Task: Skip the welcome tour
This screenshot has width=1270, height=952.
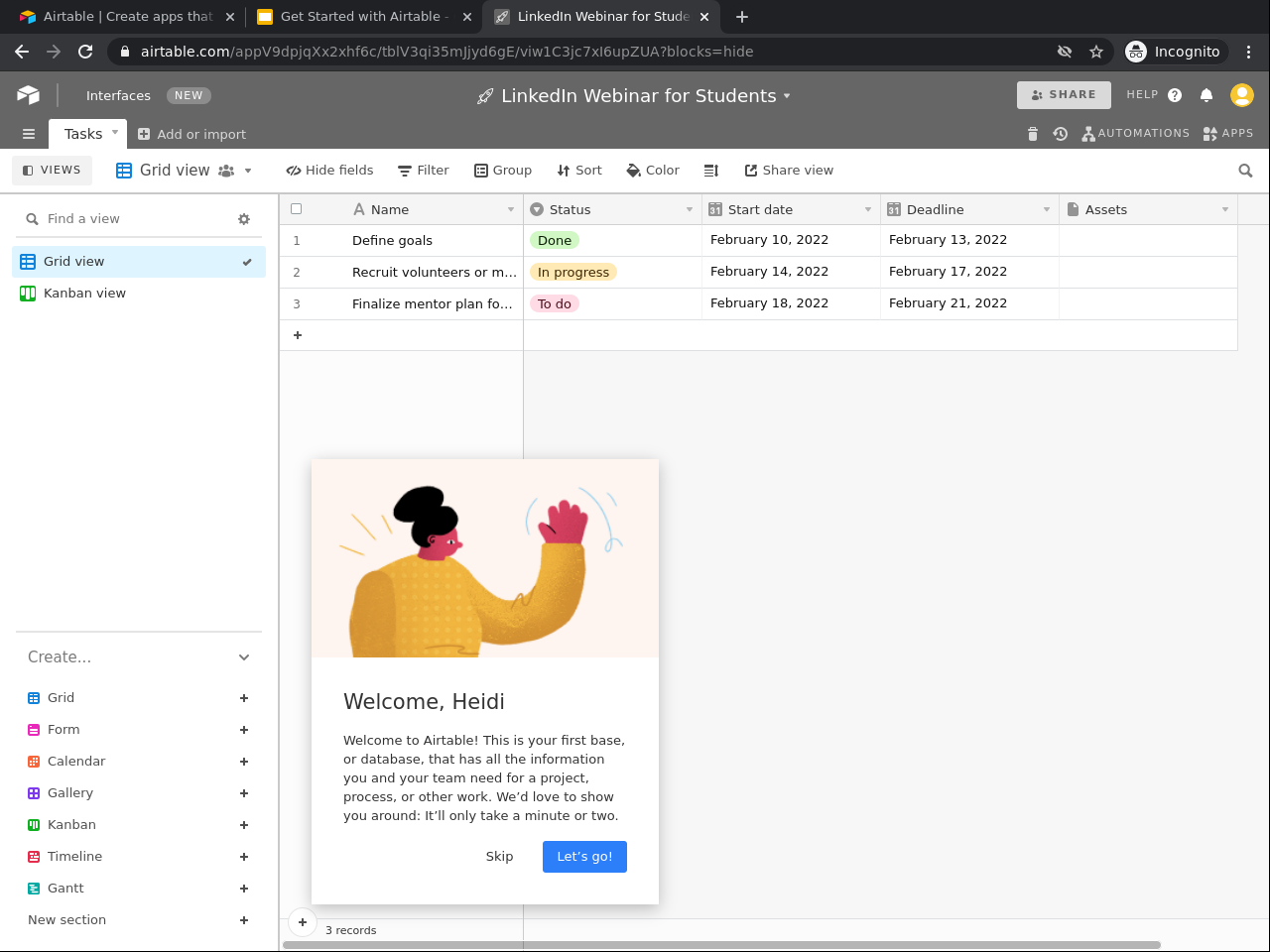Action: (x=499, y=857)
